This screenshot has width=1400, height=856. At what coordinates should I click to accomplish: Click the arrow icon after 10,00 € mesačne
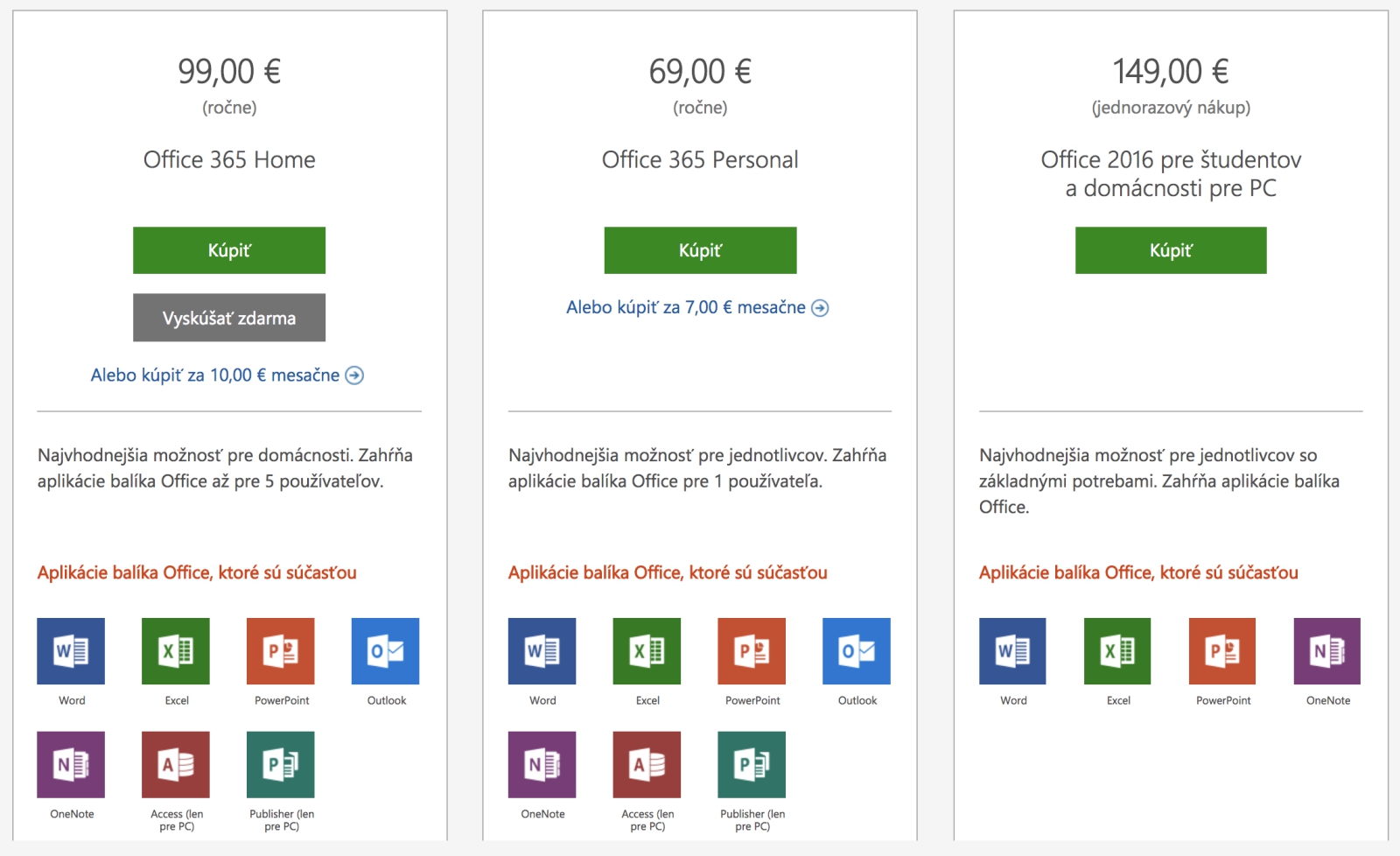[x=354, y=375]
